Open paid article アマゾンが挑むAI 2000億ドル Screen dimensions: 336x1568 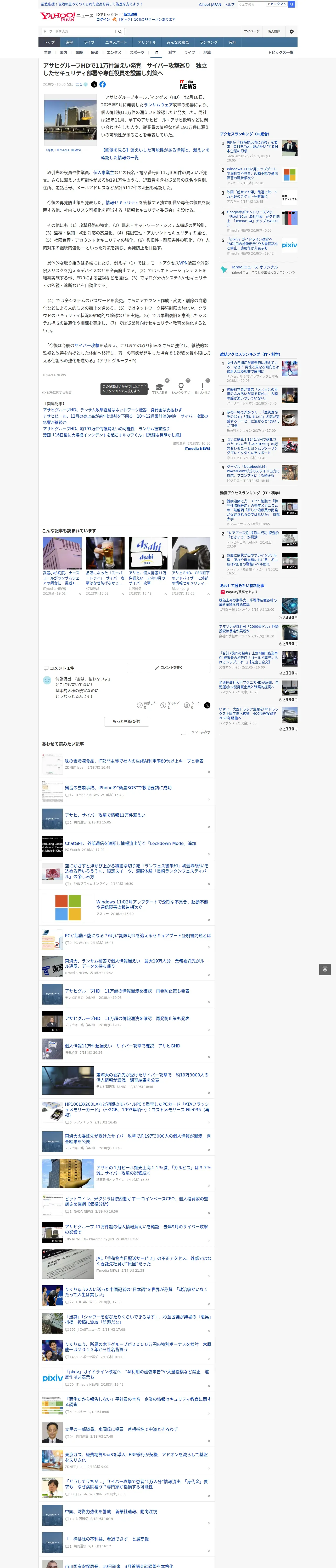tap(249, 628)
